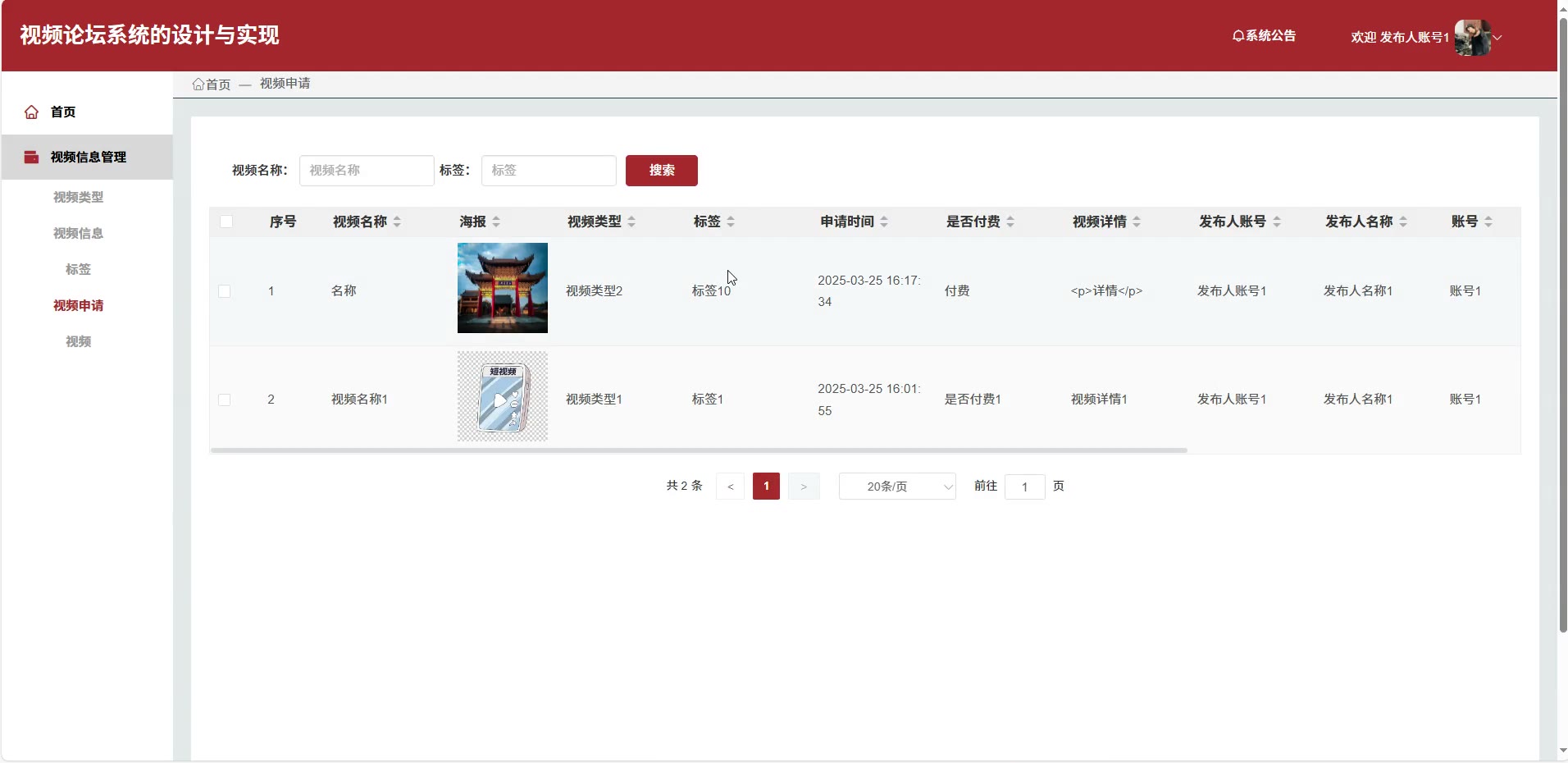Collapse the 视频信息管理 menu section
This screenshot has height=763, width=1568.
point(88,158)
